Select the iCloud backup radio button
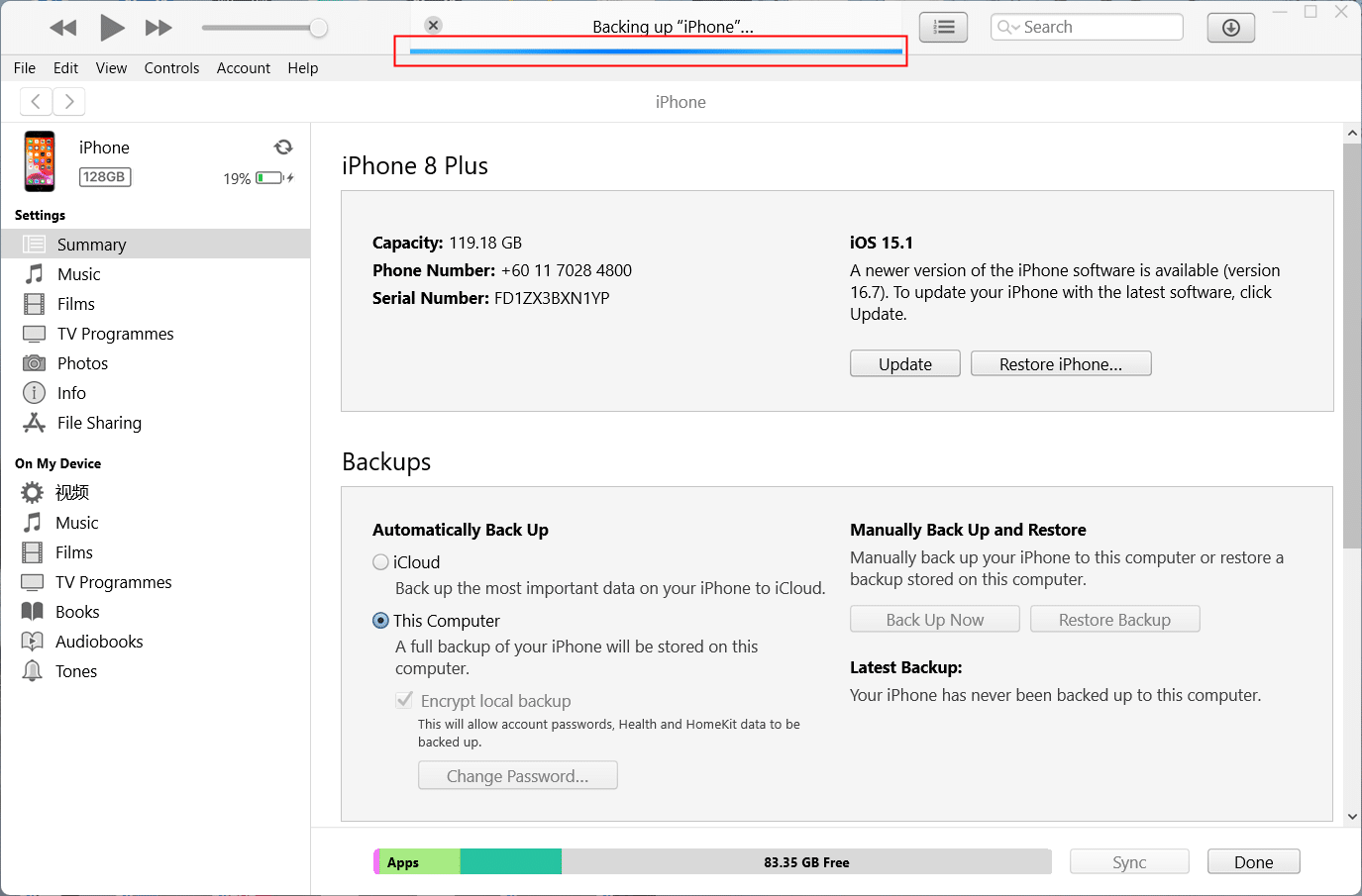 click(380, 562)
